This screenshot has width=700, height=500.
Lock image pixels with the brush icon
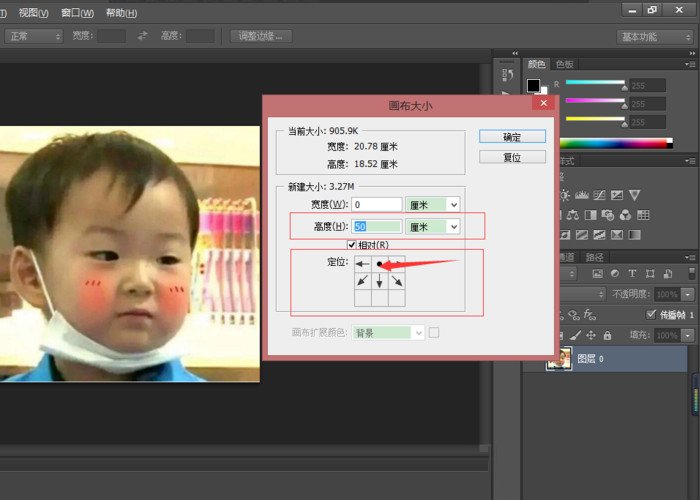click(x=575, y=335)
